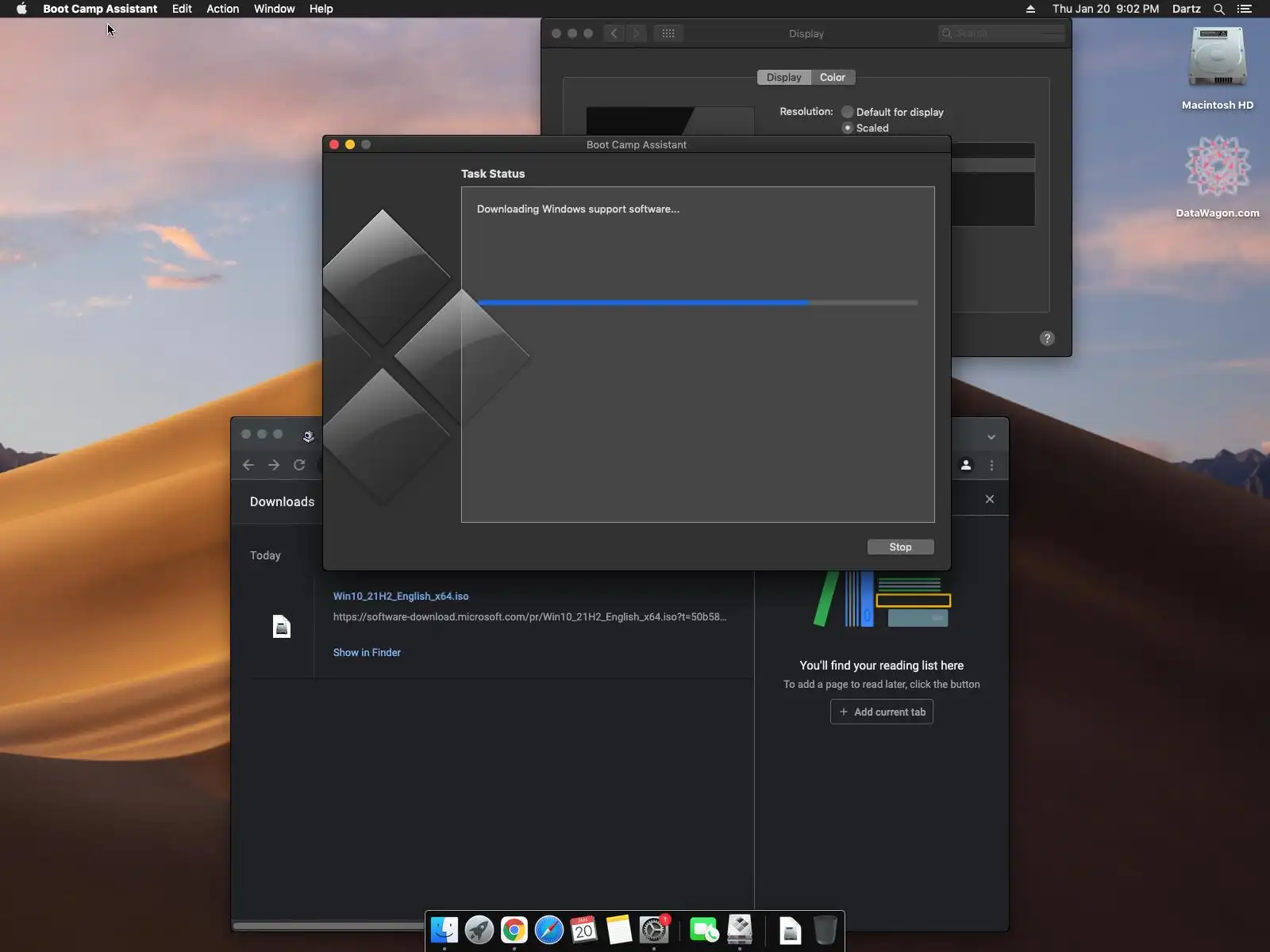Open the Help menu
Screen dimensions: 1270x952
click(x=321, y=9)
